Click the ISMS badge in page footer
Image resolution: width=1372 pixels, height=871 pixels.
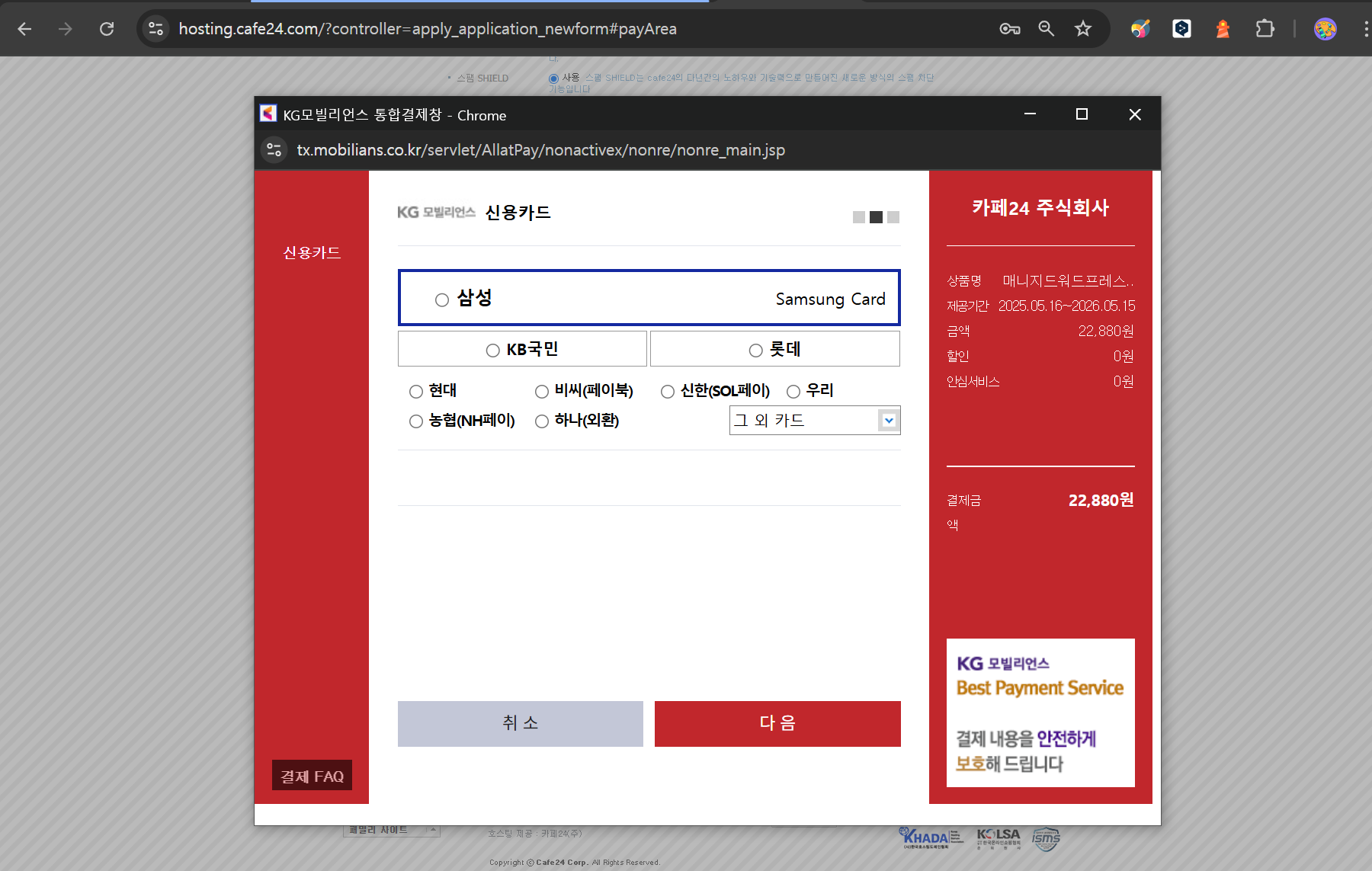(x=1046, y=839)
